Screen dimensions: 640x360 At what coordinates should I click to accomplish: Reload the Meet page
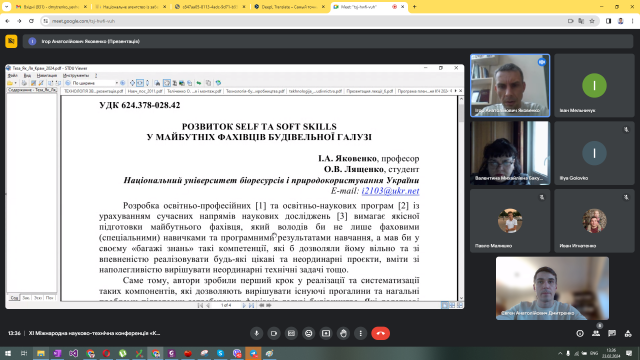point(31,21)
